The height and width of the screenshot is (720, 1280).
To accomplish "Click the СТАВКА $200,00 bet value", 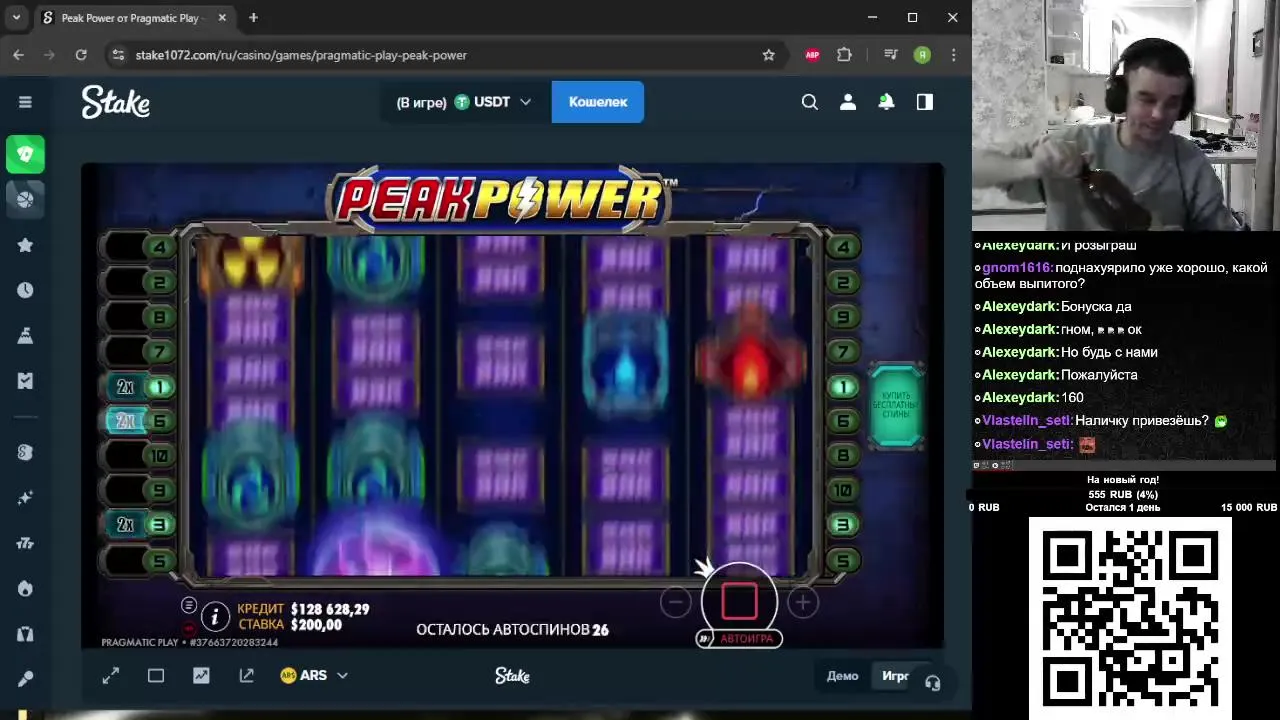I will point(316,625).
